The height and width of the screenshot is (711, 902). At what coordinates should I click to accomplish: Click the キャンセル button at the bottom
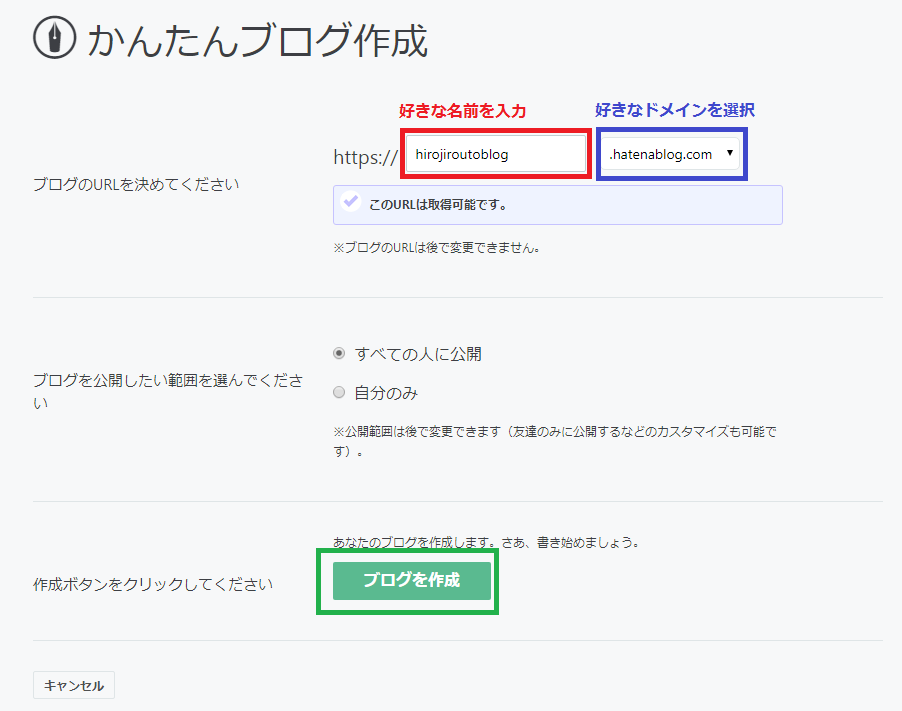tap(73, 685)
